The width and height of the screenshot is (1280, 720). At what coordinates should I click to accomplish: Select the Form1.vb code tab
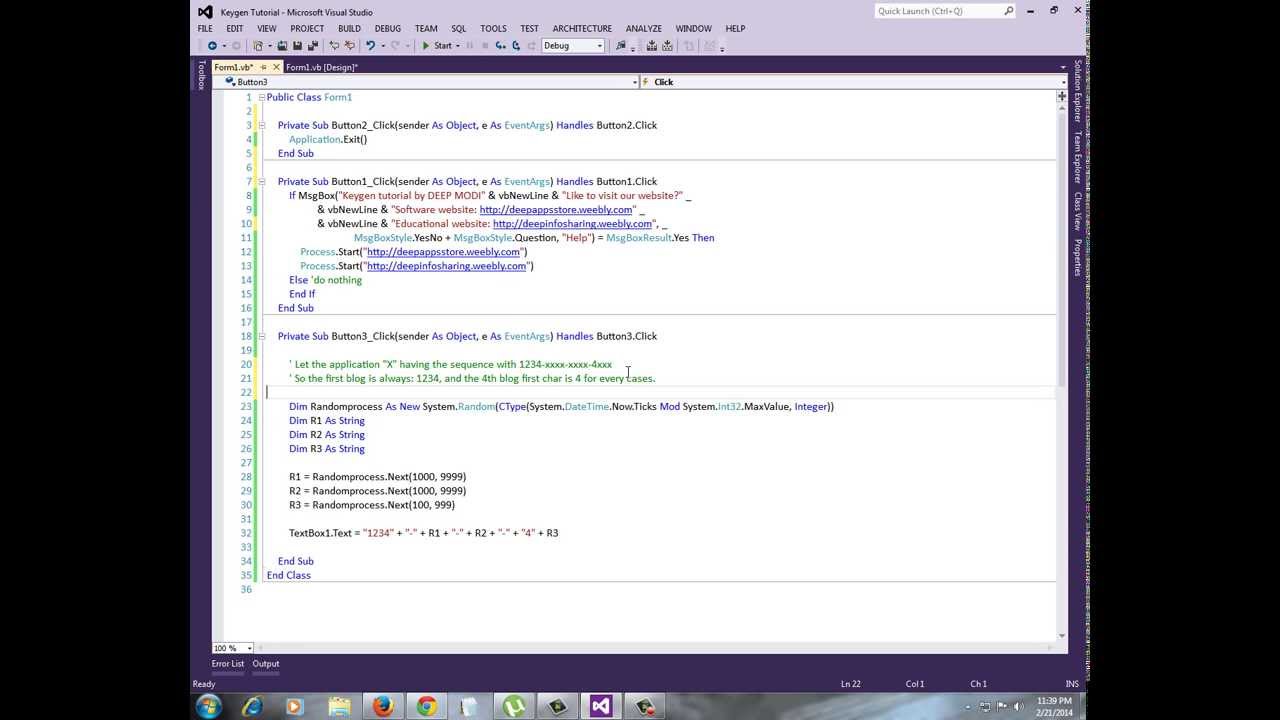point(233,67)
